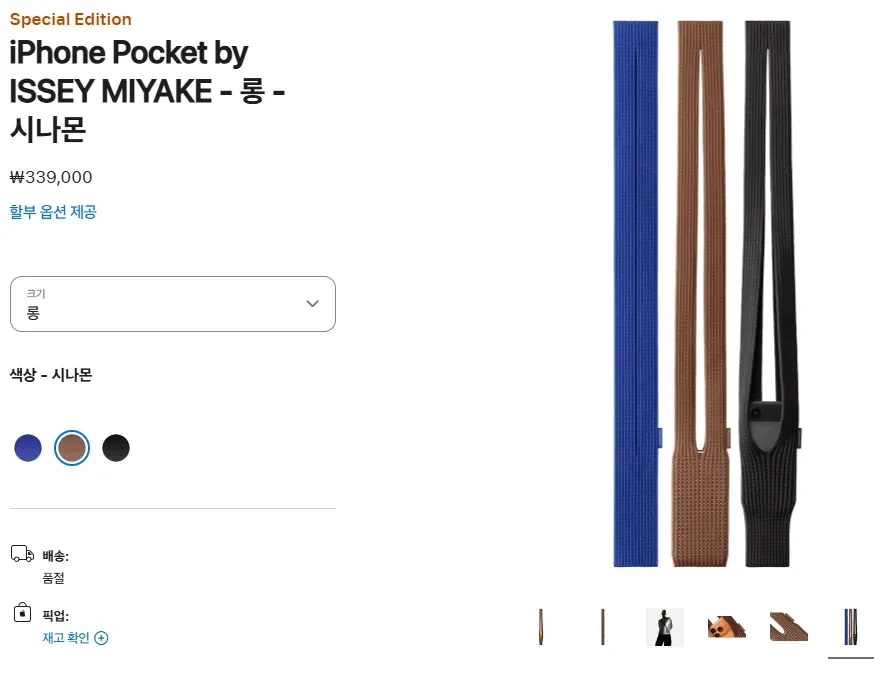Screen dimensions: 892x675
Task: View the brown folded strap thumbnail
Action: (789, 627)
